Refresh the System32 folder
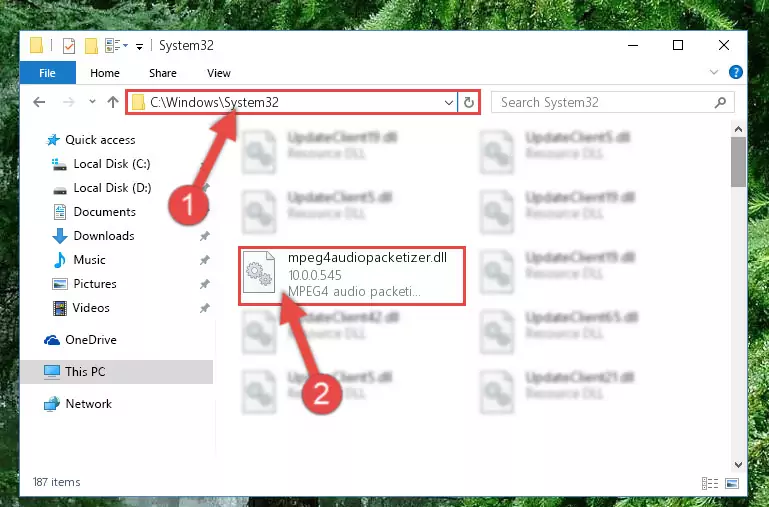769x507 pixels. (x=469, y=102)
